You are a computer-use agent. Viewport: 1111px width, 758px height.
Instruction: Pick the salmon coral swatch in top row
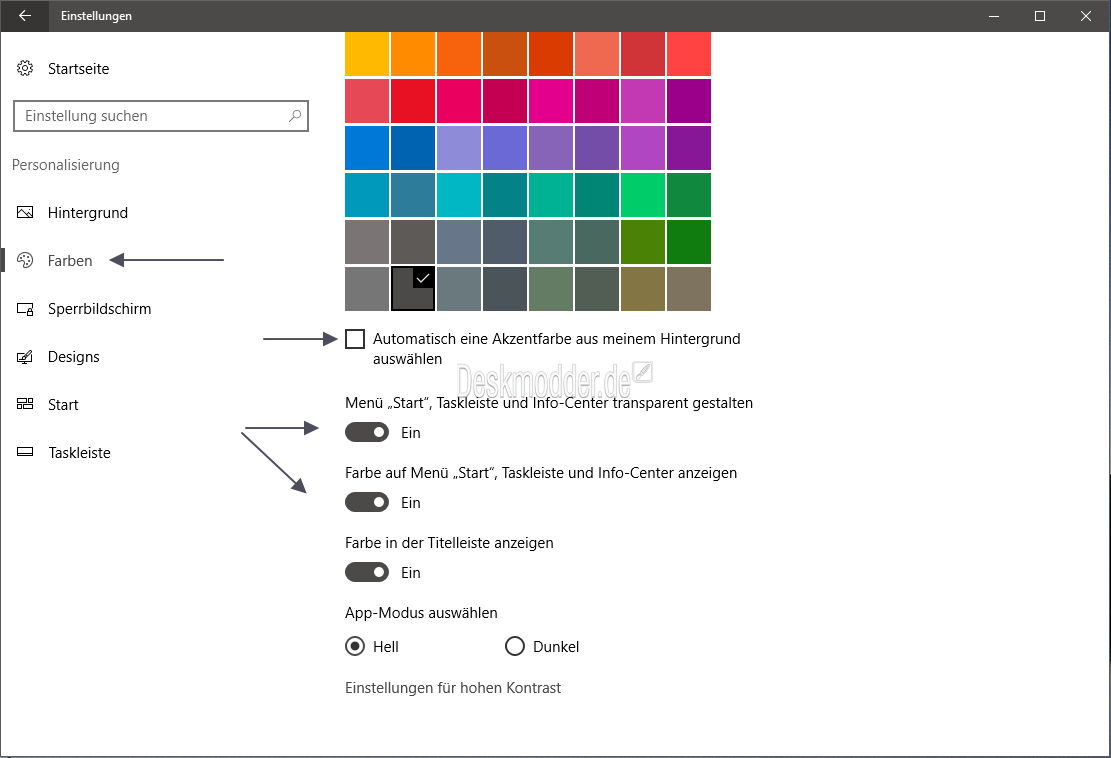point(597,54)
